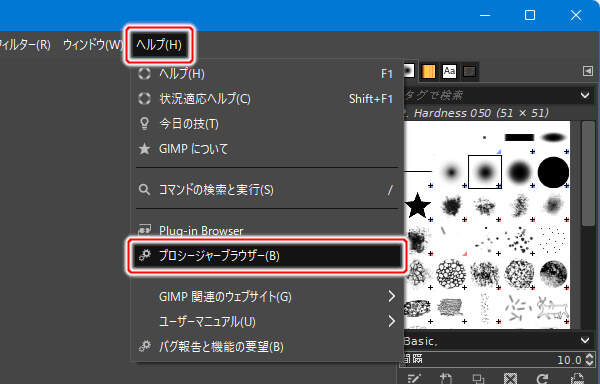Click the brush list vertical scrollbar
The height and width of the screenshot is (384, 600).
pos(588,174)
